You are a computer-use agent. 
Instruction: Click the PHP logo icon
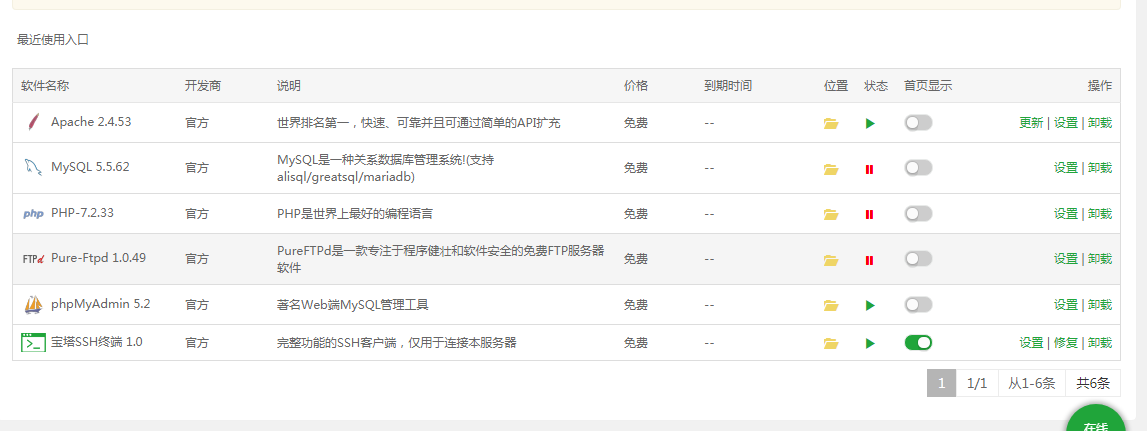click(34, 214)
